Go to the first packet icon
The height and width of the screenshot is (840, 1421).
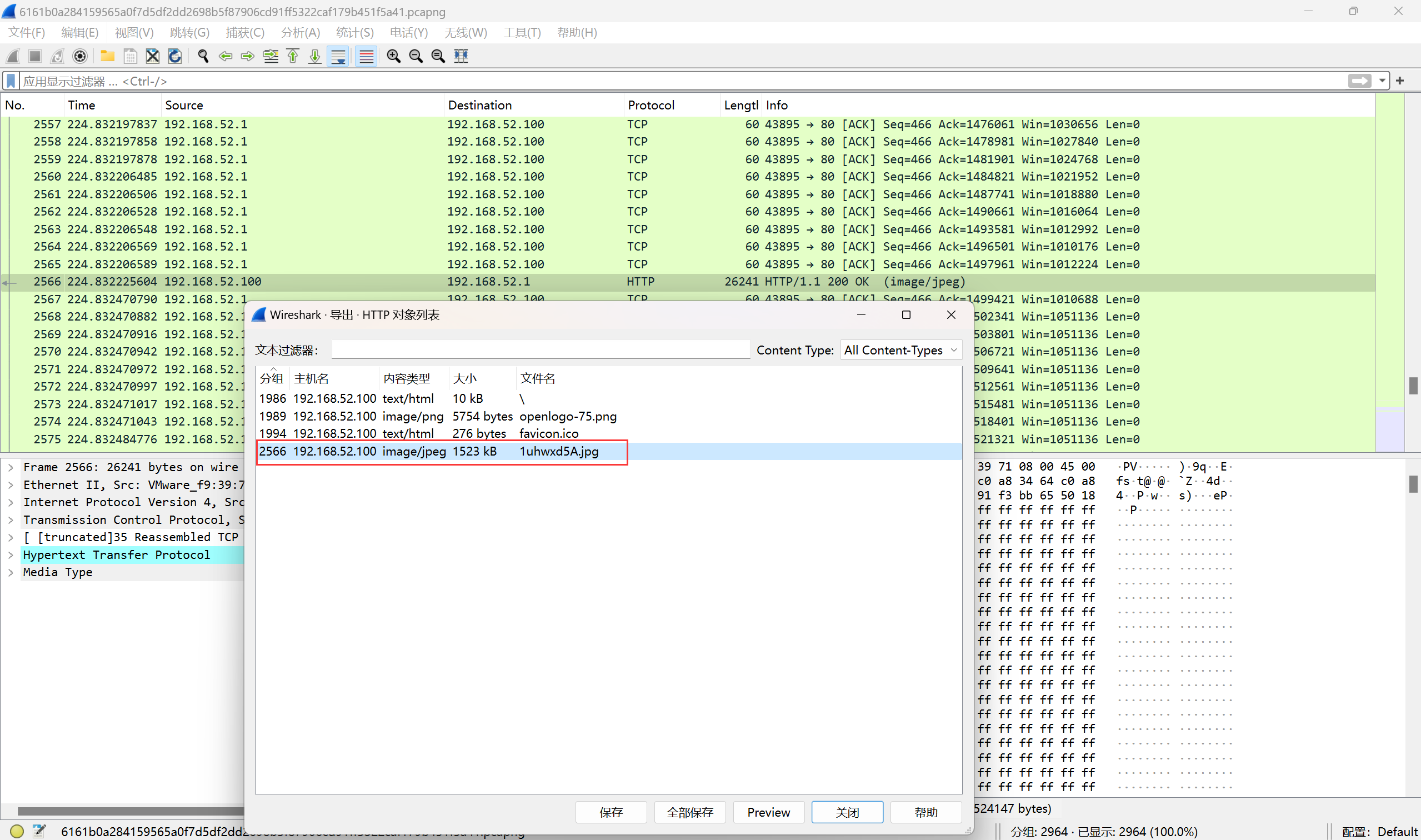[x=293, y=56]
